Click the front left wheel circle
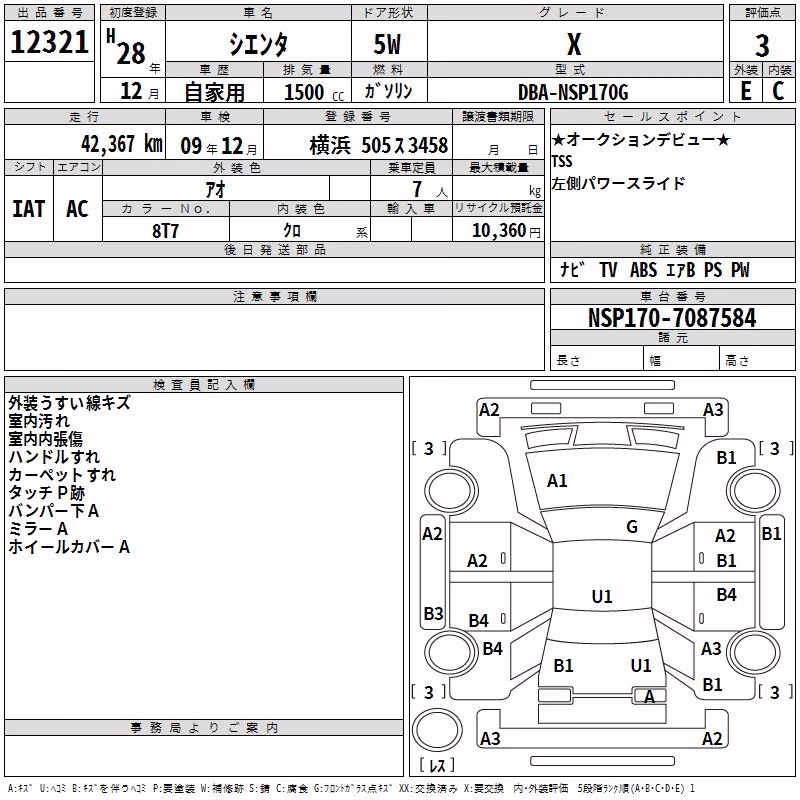The width and height of the screenshot is (800, 800). click(x=451, y=491)
